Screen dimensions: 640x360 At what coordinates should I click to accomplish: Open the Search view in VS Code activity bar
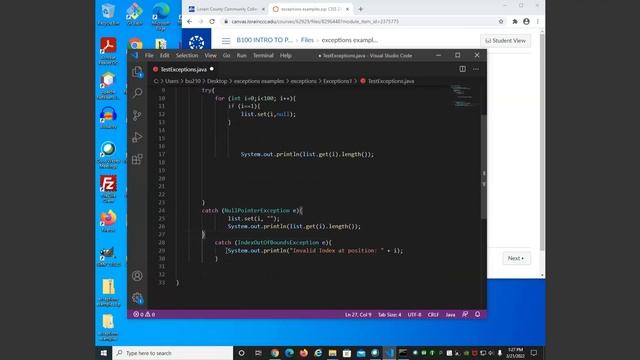(x=137, y=93)
